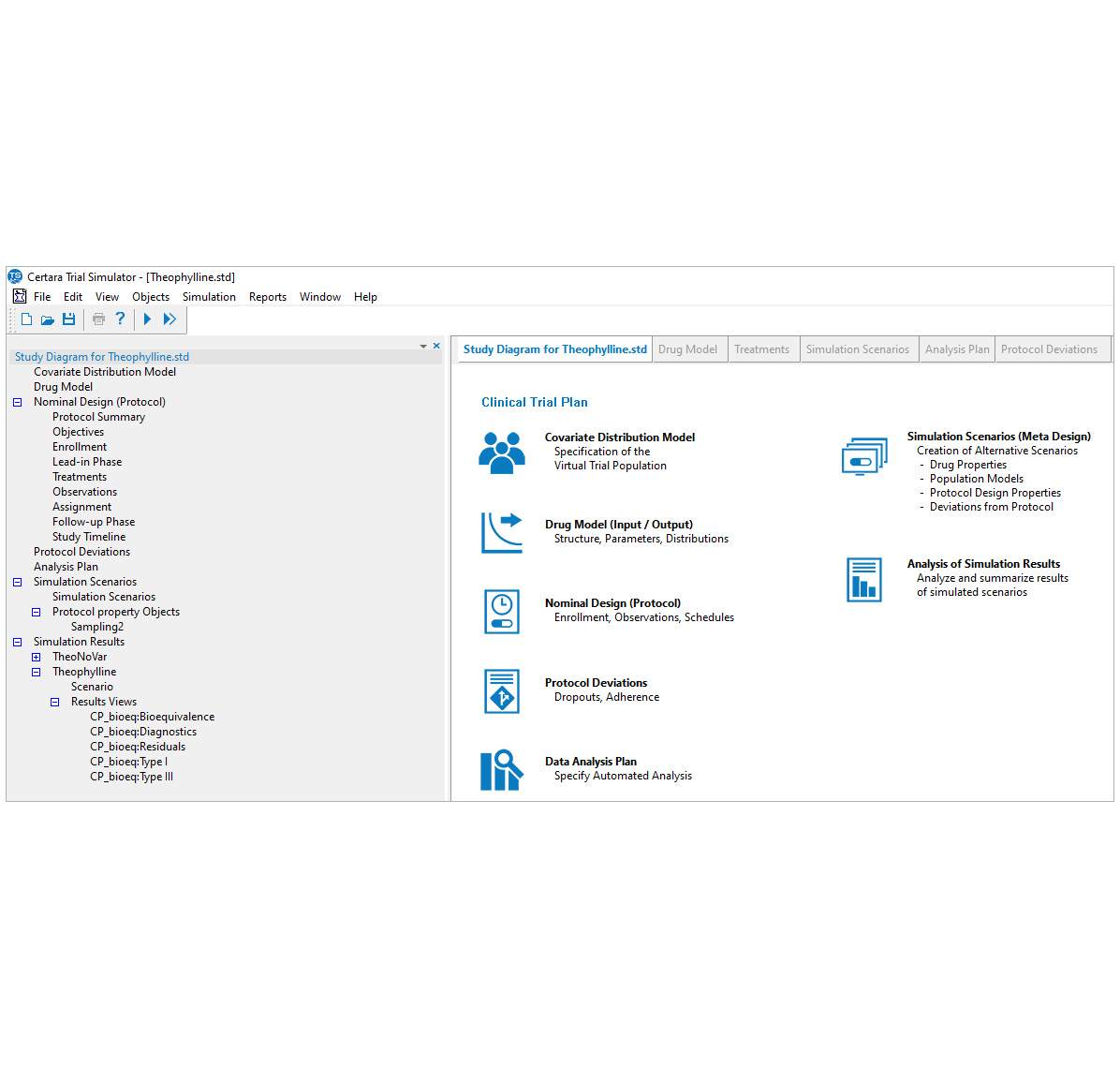Switch to the Treatments tab

(762, 349)
